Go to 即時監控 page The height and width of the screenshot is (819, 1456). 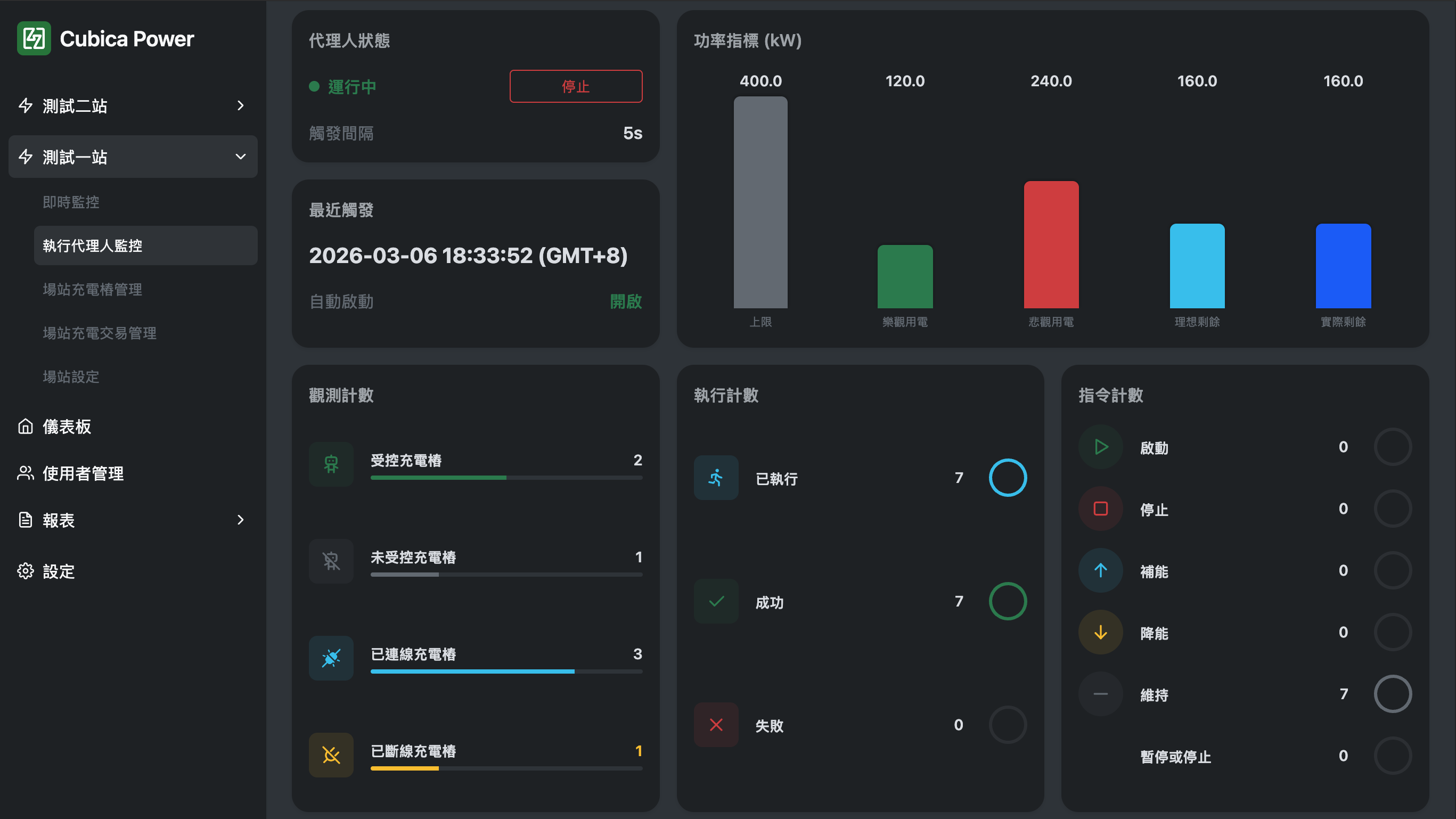tap(71, 202)
